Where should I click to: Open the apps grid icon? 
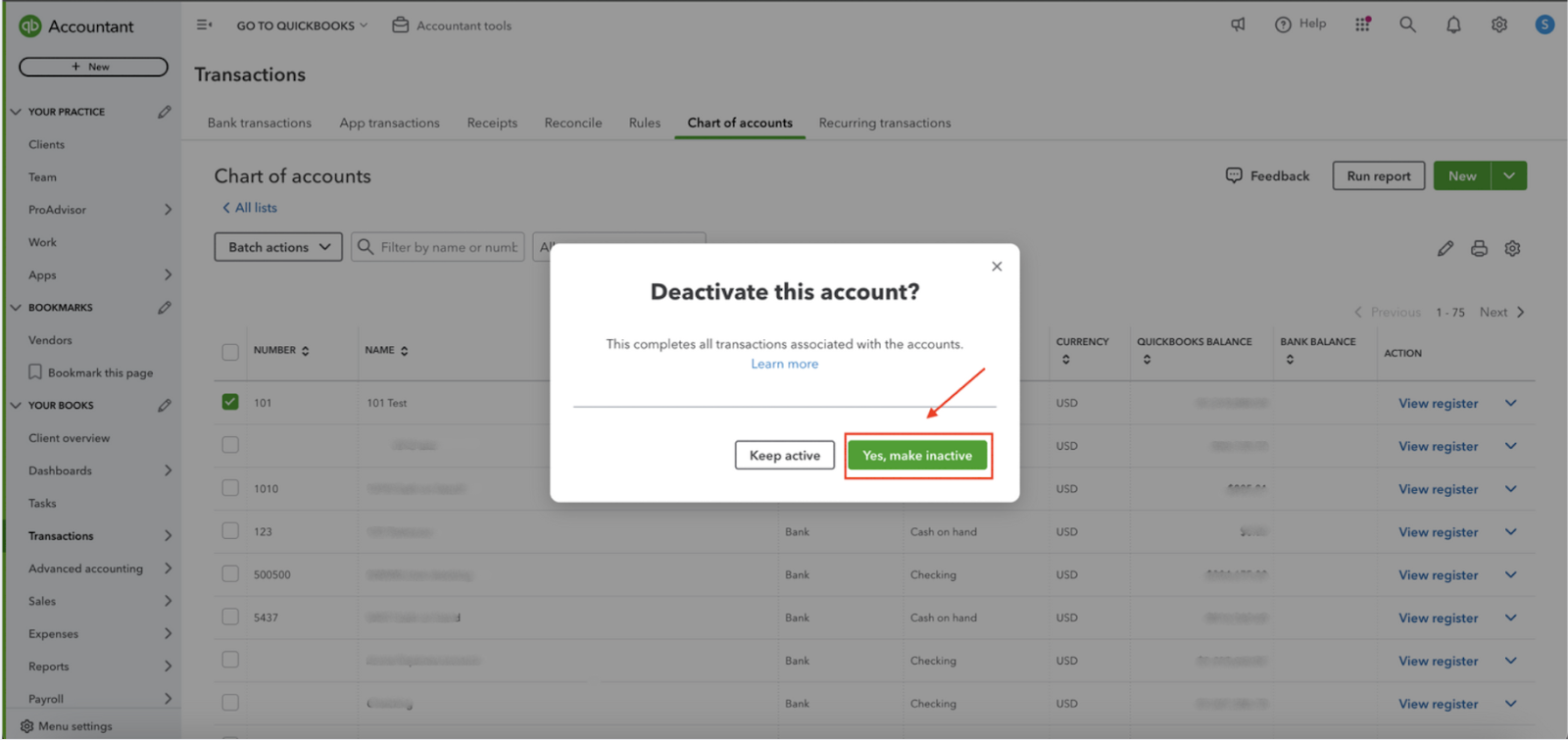coord(1362,25)
